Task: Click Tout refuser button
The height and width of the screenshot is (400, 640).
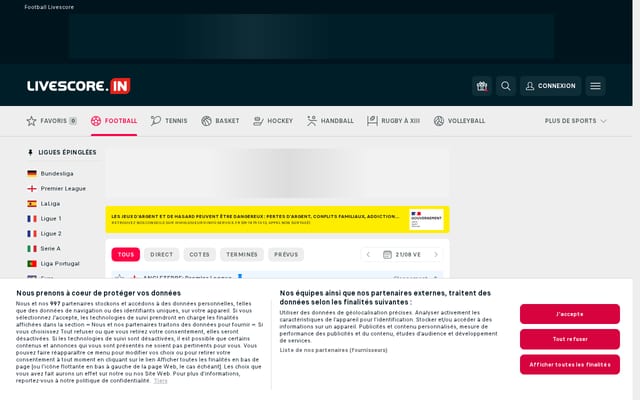Action: (570, 339)
